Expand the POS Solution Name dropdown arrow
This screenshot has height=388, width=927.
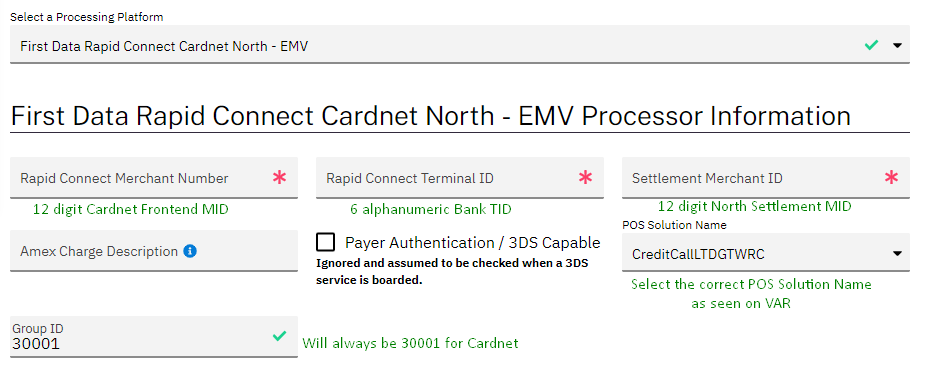897,254
